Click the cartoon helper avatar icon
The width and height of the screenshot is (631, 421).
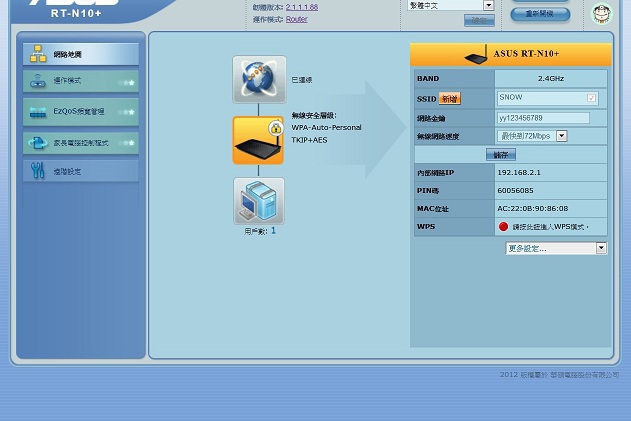602,13
